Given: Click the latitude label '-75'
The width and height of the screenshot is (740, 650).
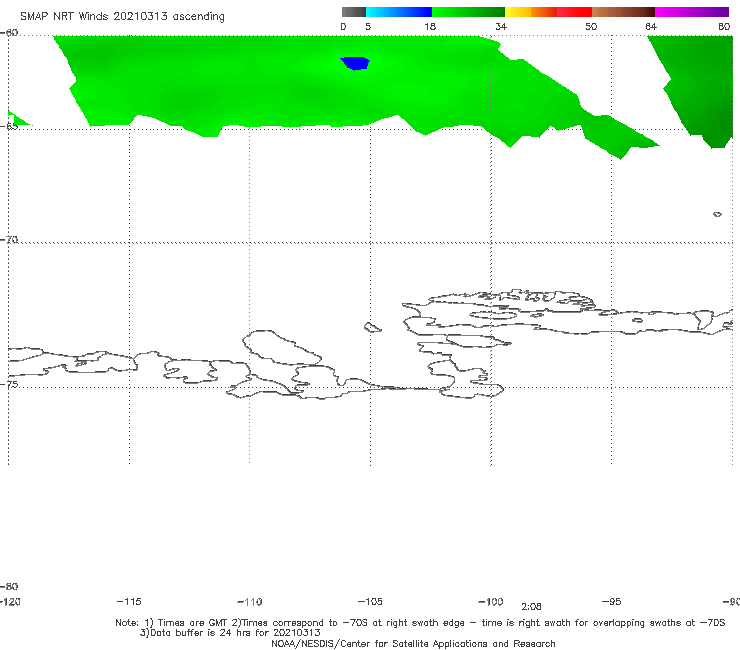Looking at the screenshot, I should point(9,384).
